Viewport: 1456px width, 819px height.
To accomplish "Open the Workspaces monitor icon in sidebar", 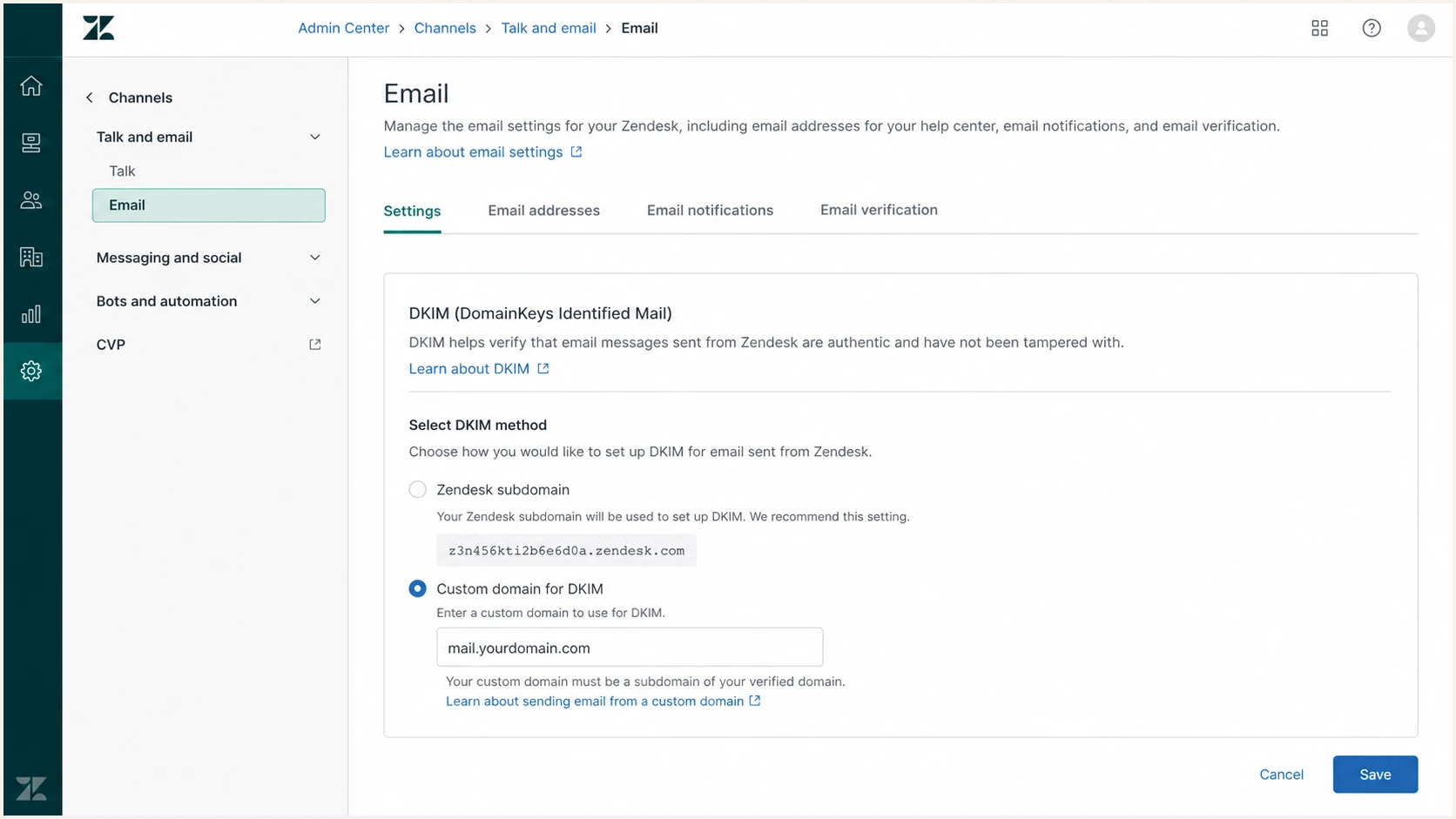I will (x=31, y=143).
